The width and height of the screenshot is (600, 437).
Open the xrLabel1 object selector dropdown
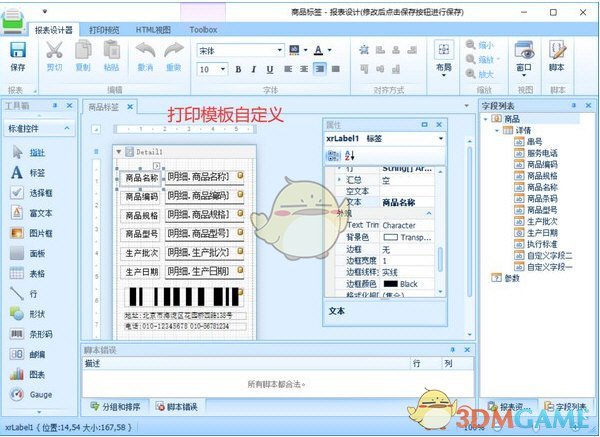441,139
